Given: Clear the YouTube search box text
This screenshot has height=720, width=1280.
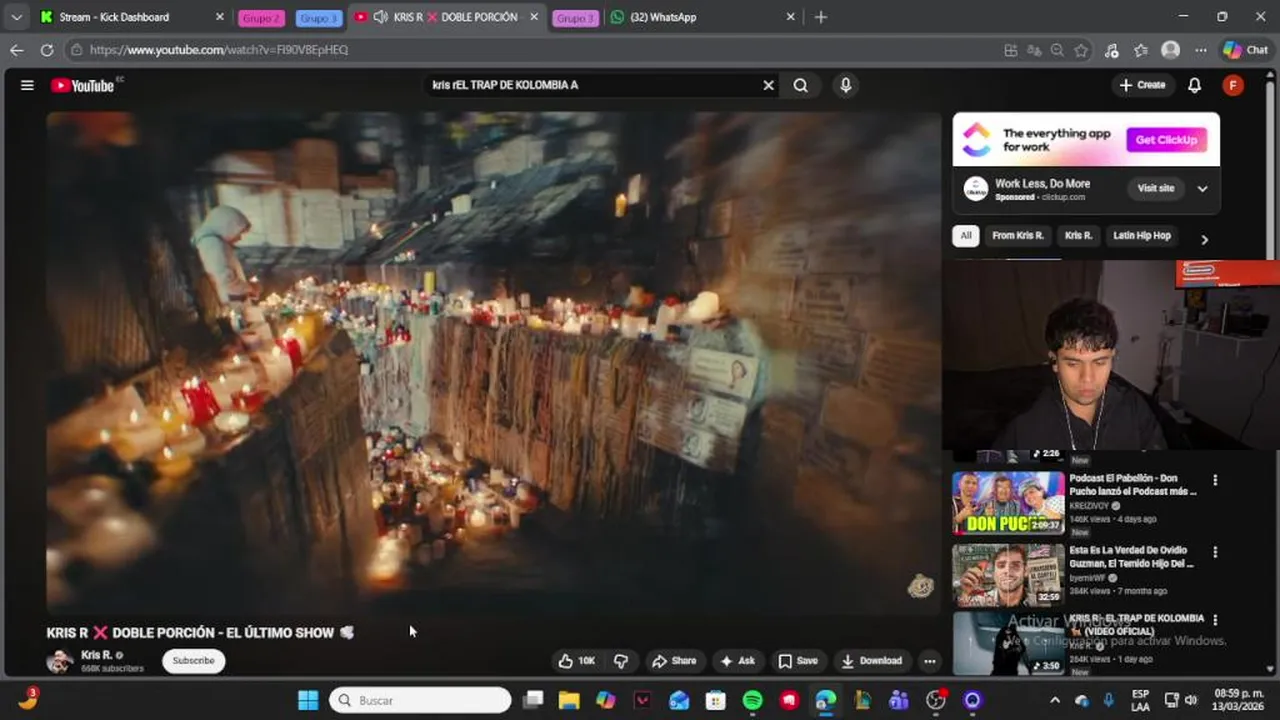Looking at the screenshot, I should (x=768, y=85).
